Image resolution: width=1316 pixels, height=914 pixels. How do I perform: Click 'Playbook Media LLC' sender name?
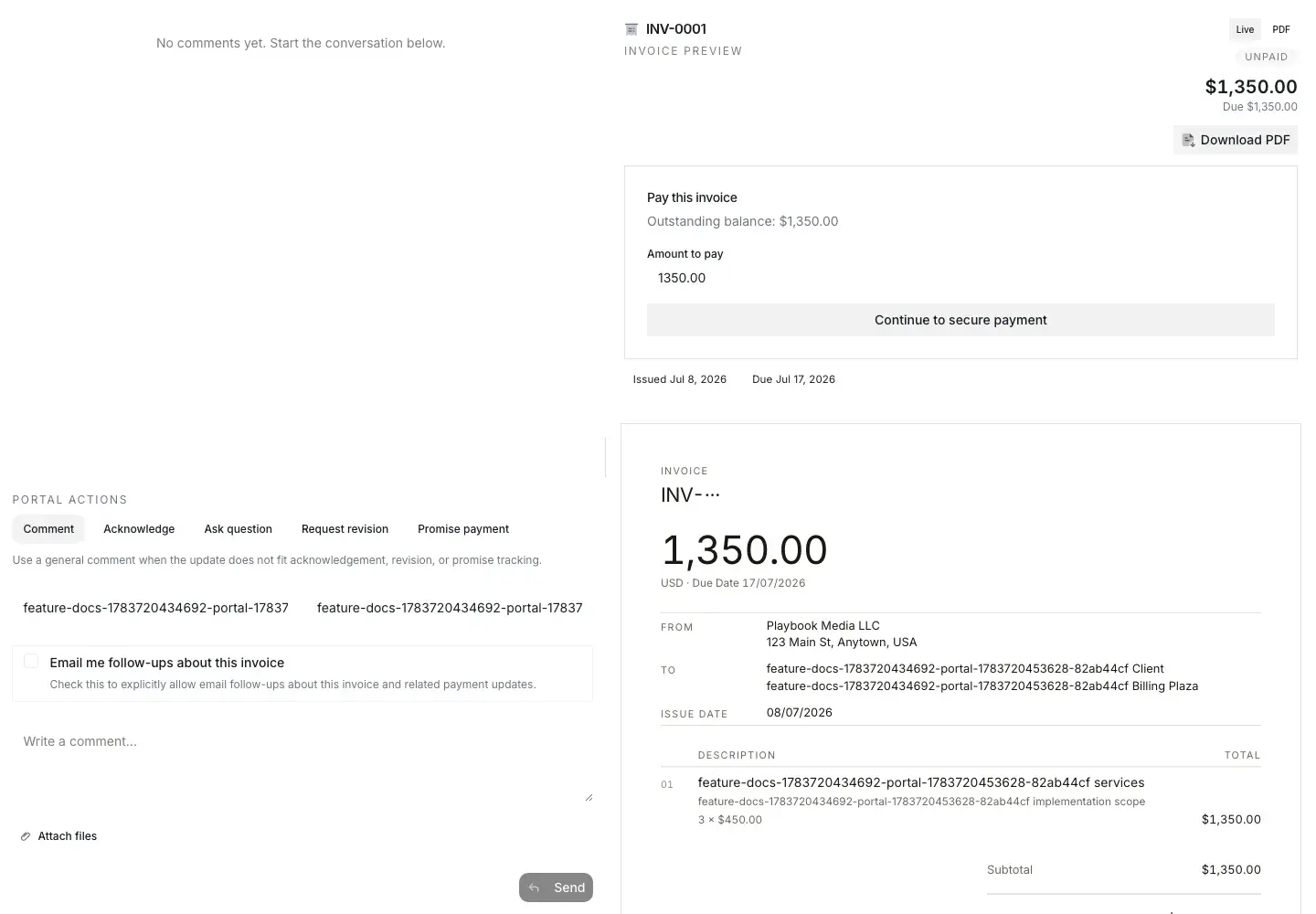[822, 626]
